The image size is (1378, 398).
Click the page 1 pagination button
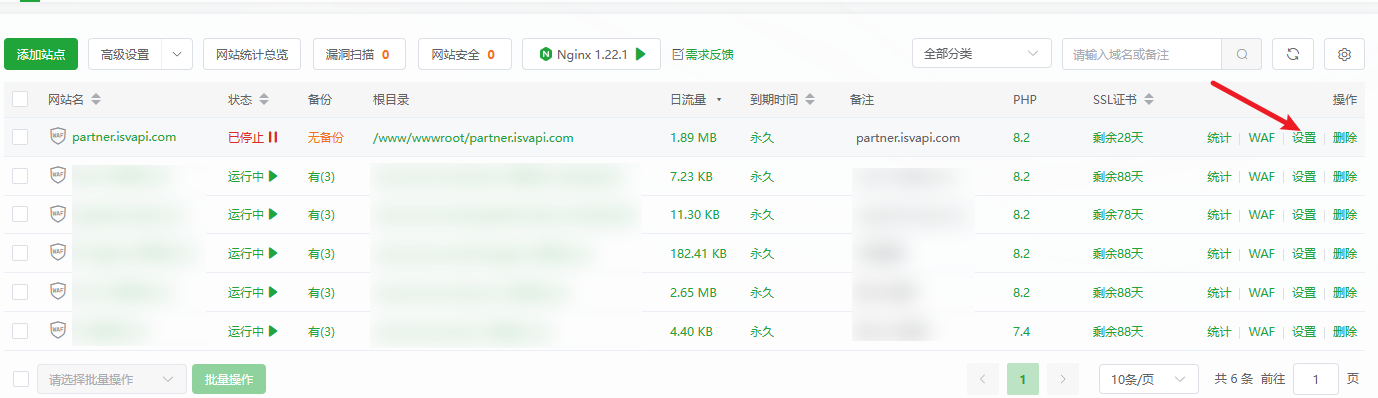1022,379
